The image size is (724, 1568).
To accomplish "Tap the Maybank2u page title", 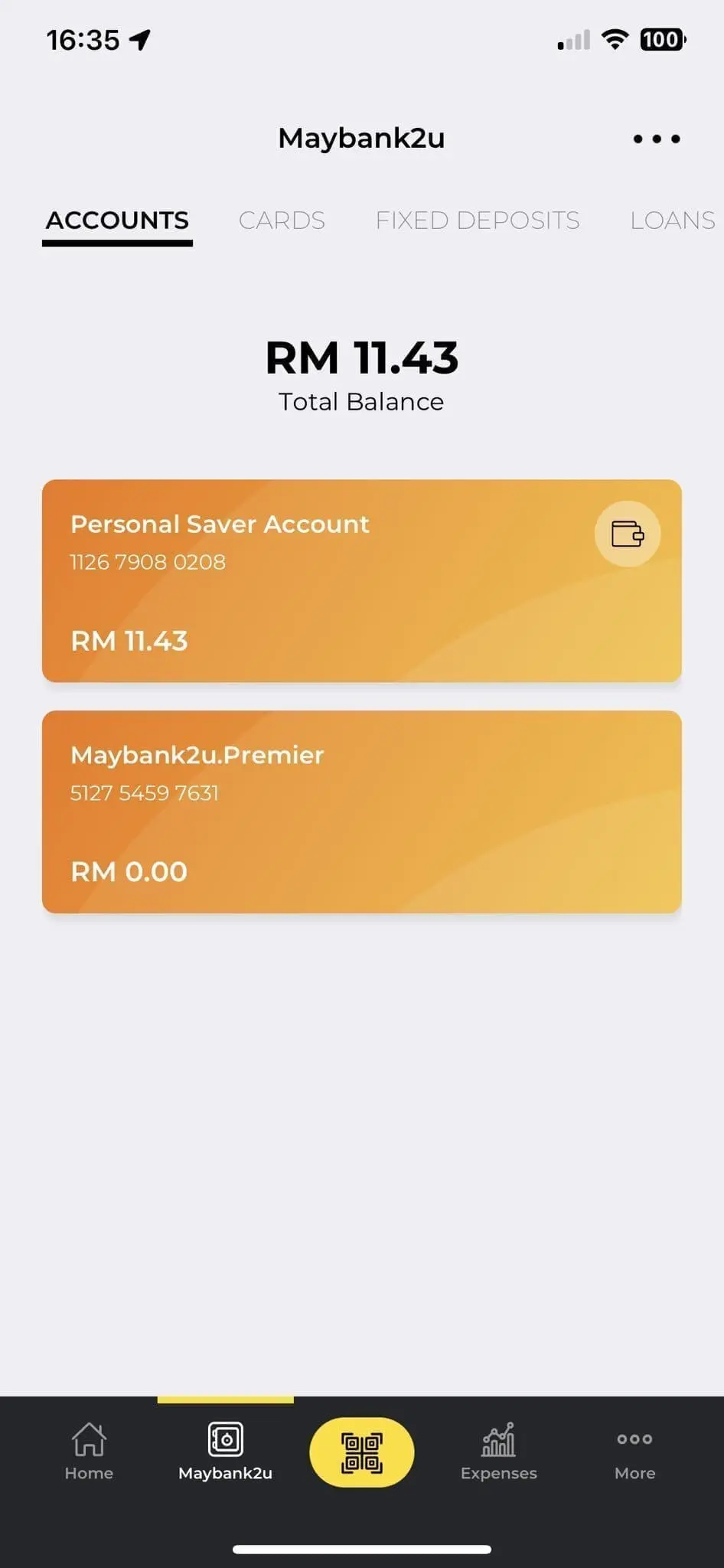I will 361,139.
